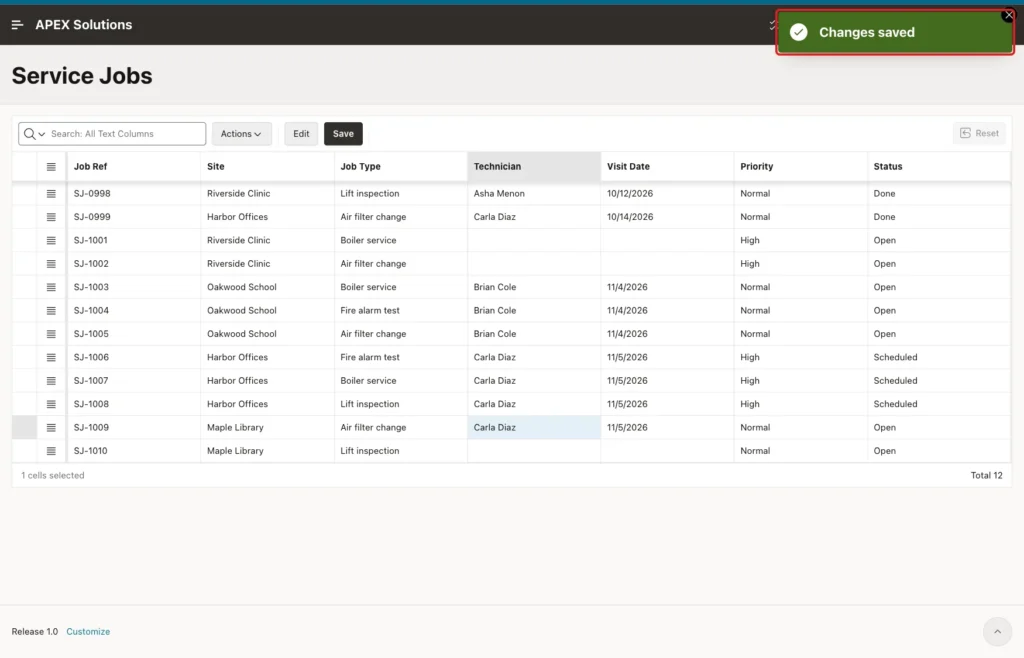Click the scroll-to-top arrow button
The height and width of the screenshot is (658, 1024).
pyautogui.click(x=997, y=631)
